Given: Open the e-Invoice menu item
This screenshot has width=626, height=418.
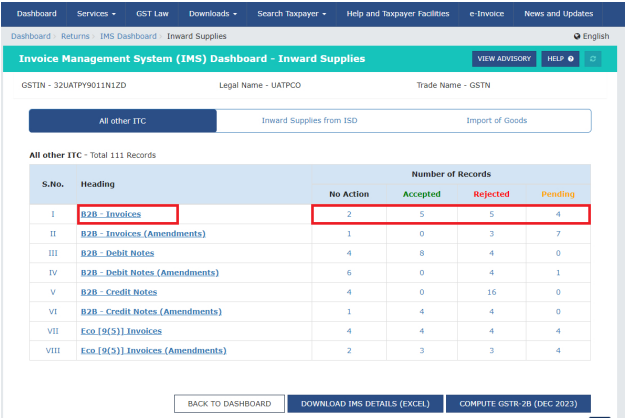Looking at the screenshot, I should click(x=486, y=14).
